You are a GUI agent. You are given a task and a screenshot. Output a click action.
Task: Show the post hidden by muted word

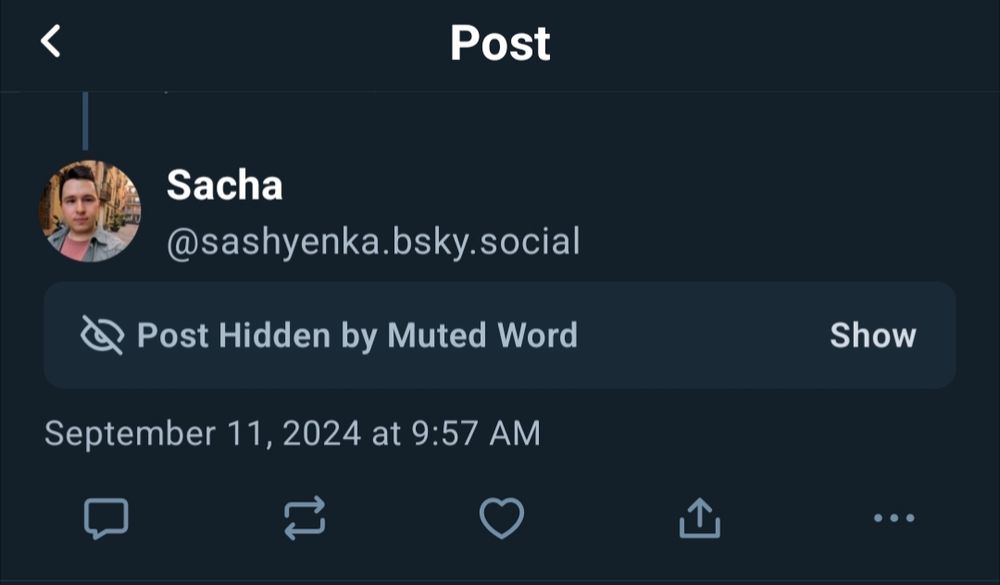873,336
